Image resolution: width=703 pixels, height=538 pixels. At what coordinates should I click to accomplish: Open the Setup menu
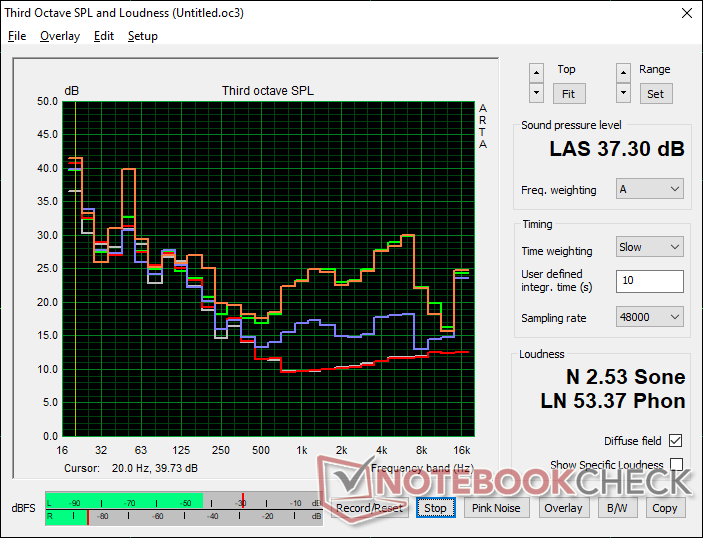tap(143, 36)
